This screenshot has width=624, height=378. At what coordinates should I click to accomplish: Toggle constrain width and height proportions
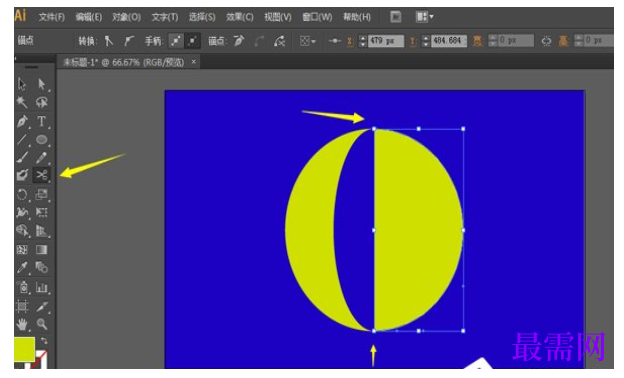click(546, 41)
